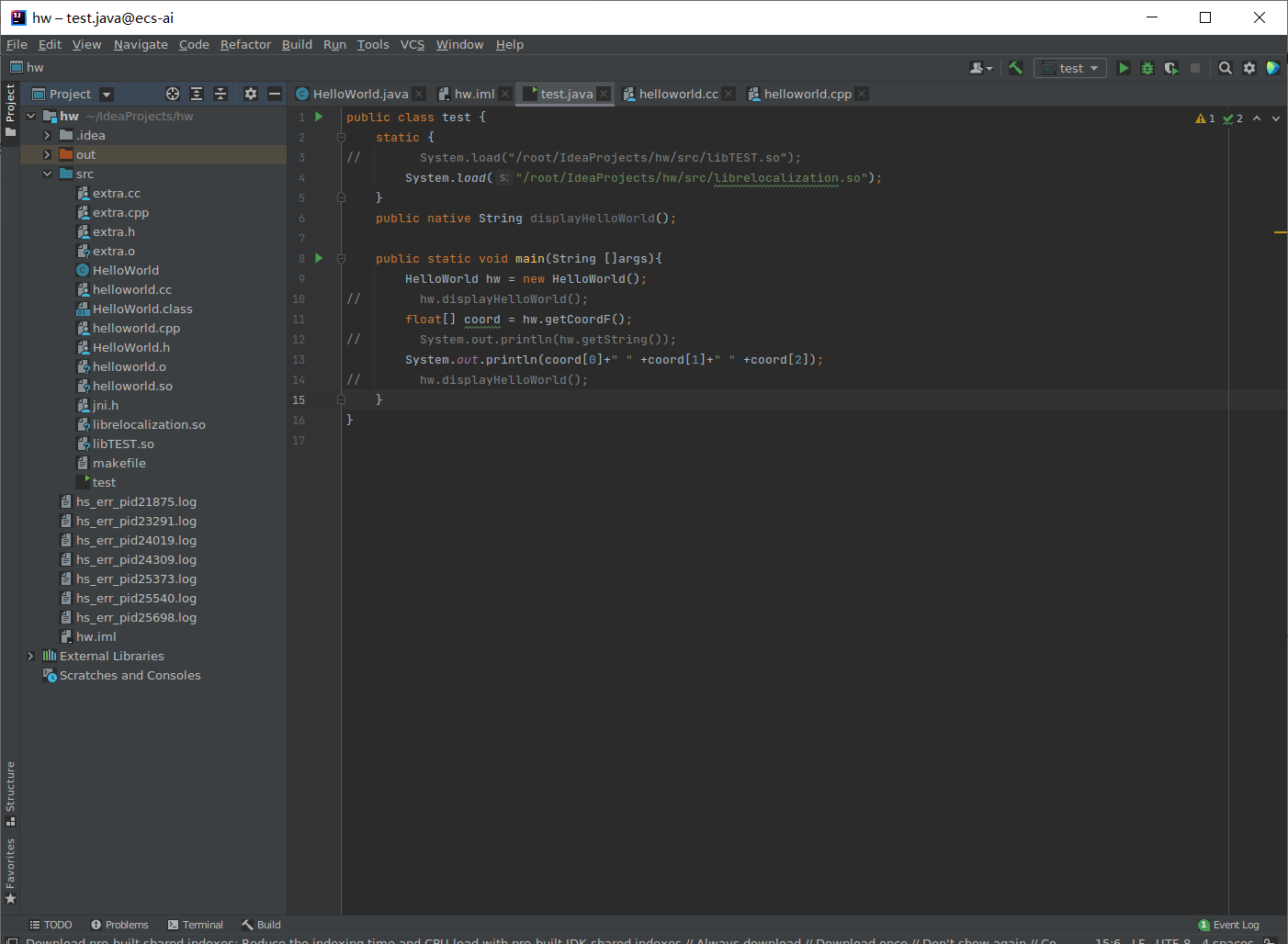Start debugging with the bug icon

[x=1147, y=68]
